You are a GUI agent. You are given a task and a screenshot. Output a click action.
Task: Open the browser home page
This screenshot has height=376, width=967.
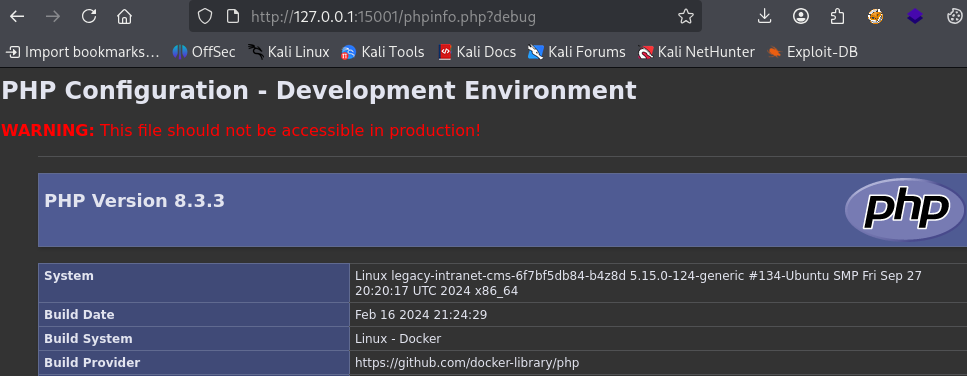(x=125, y=17)
